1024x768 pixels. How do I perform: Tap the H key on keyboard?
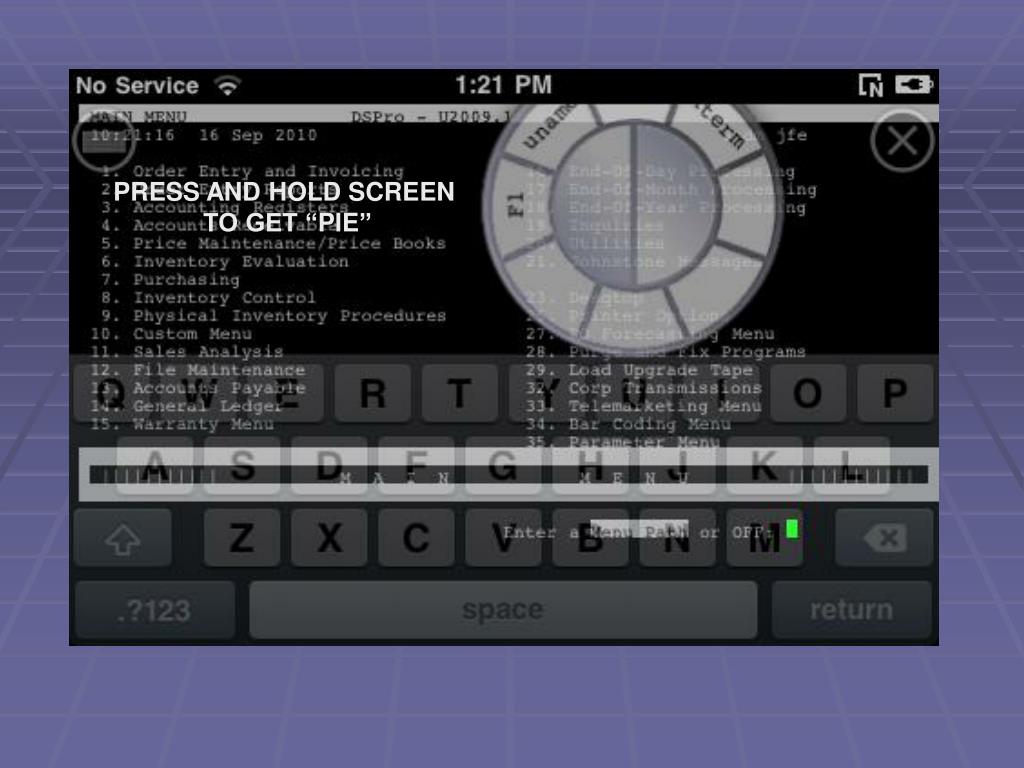(590, 466)
